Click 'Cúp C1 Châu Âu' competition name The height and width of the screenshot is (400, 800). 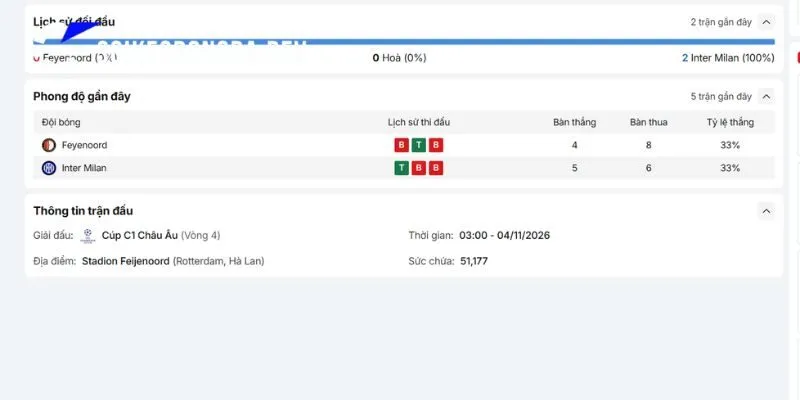pyautogui.click(x=140, y=236)
